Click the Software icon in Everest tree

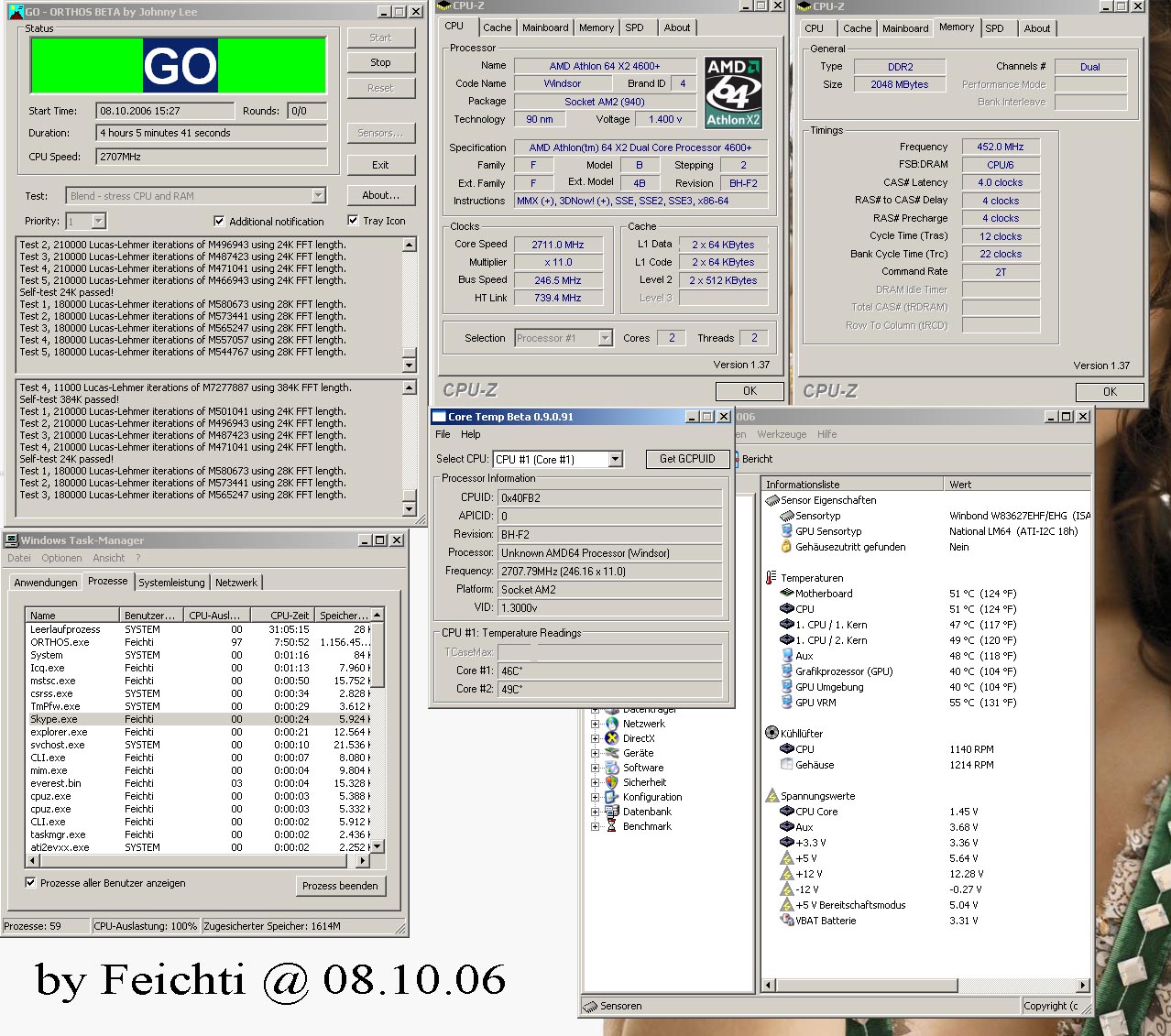pos(611,768)
